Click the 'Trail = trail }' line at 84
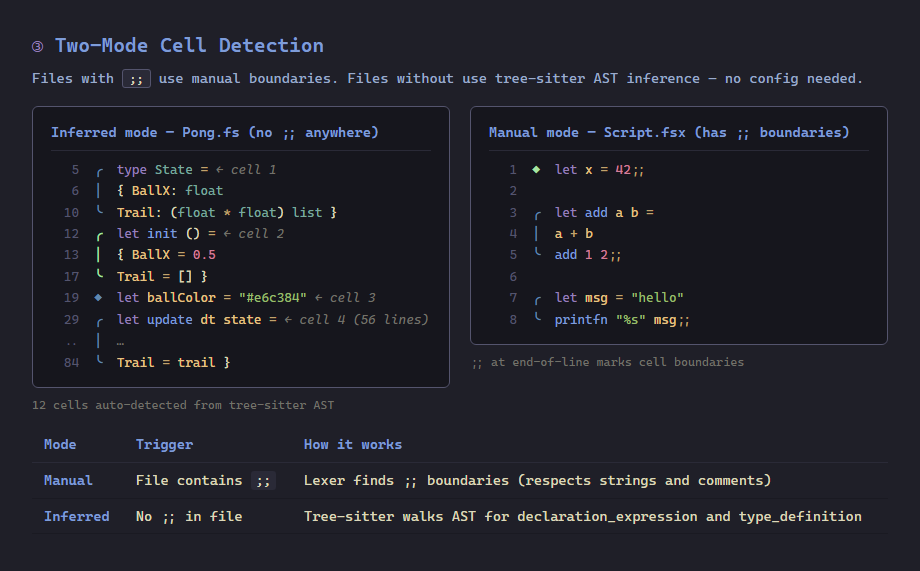 click(174, 363)
